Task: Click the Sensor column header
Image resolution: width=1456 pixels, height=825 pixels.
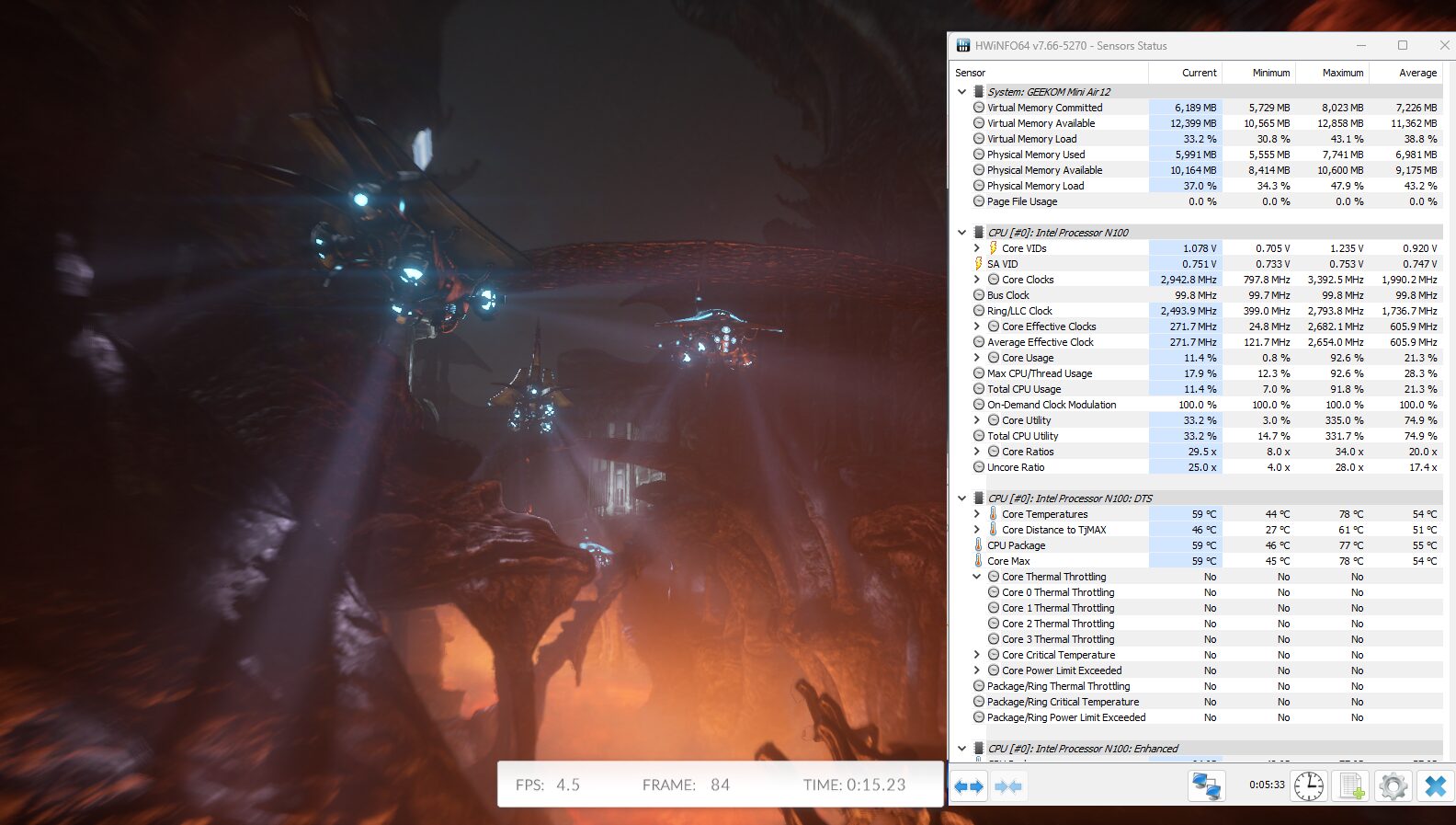Action: click(x=1049, y=73)
